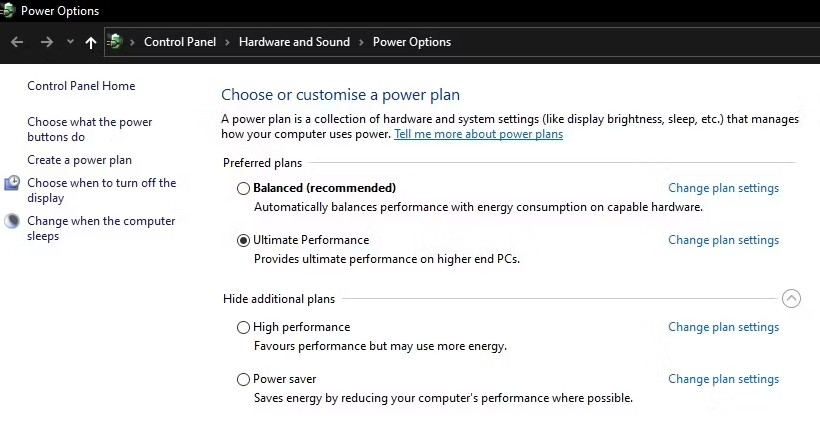Open Control Panel breadcrumb
The image size is (820, 435).
click(180, 42)
